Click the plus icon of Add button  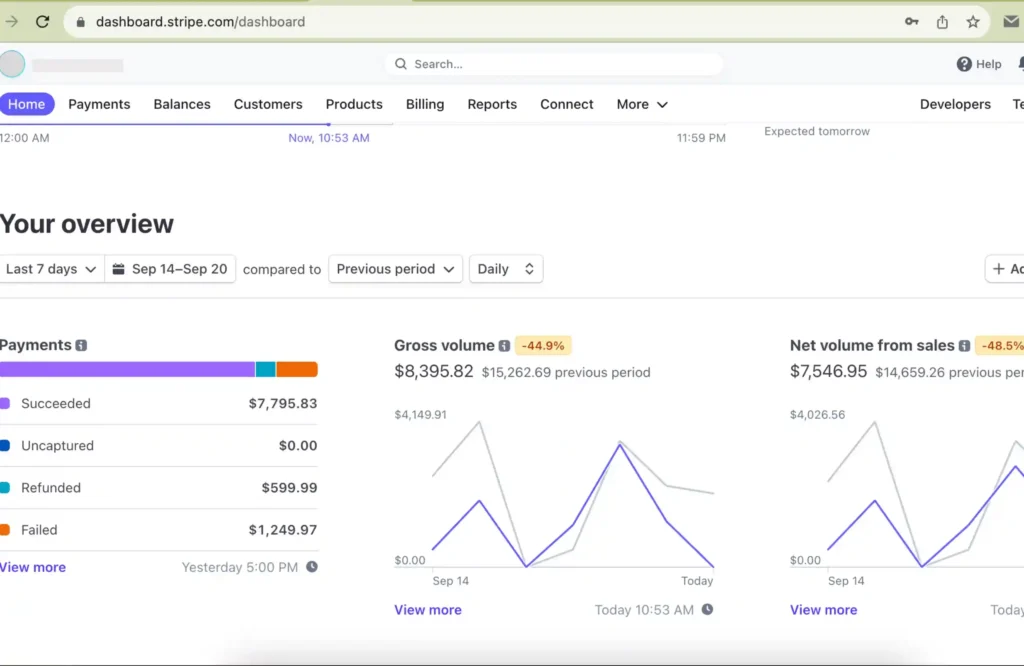[999, 268]
